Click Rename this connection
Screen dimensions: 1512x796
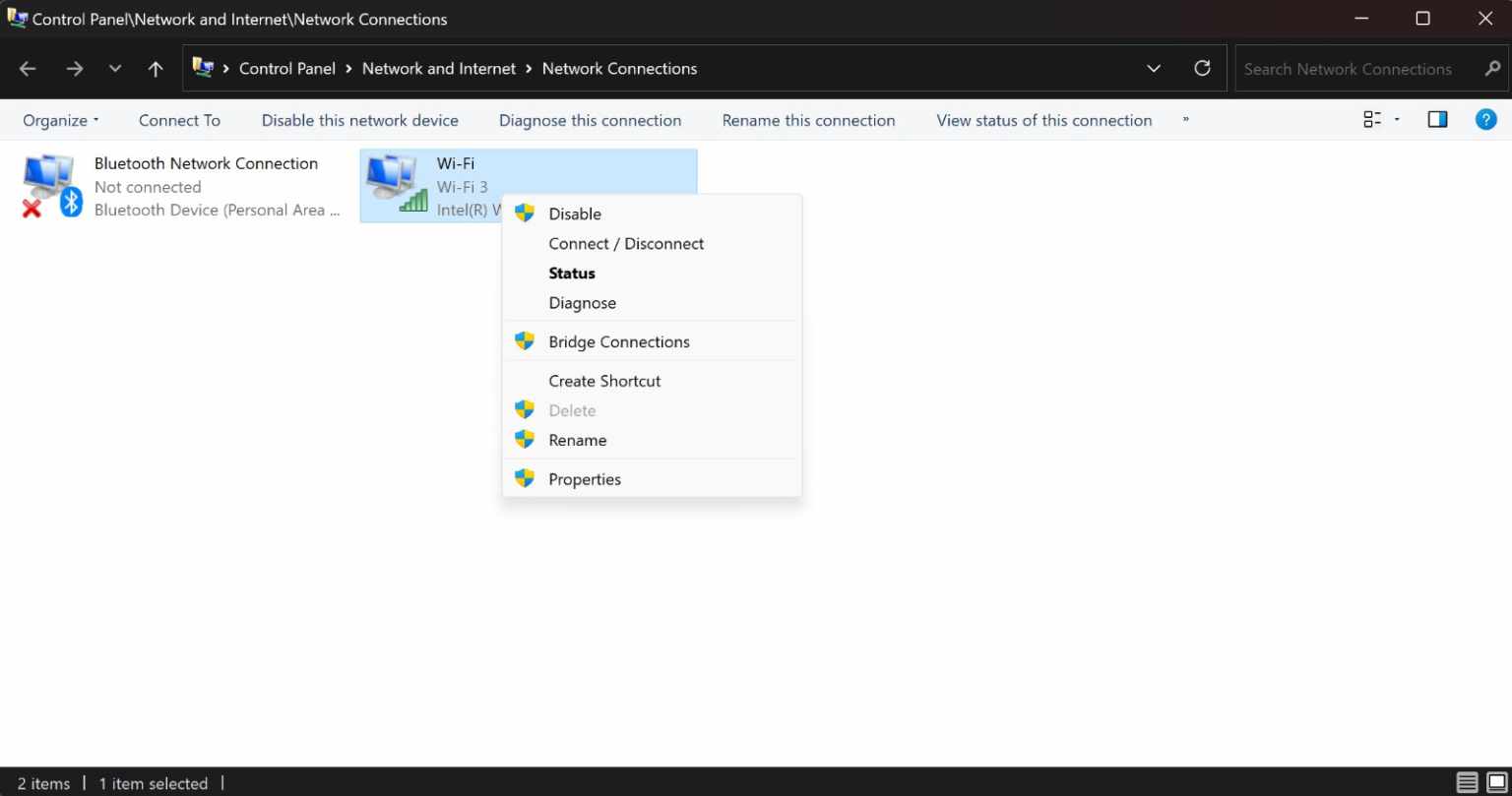pyautogui.click(x=808, y=120)
